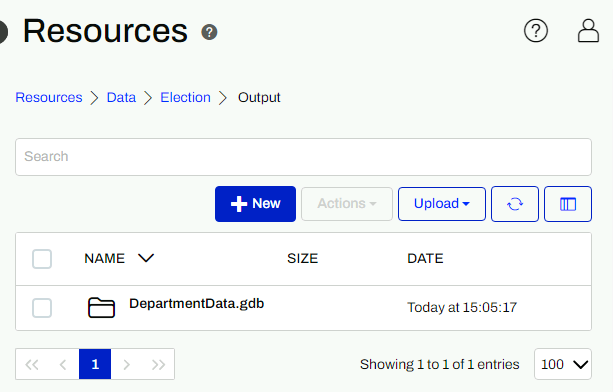The image size is (613, 392).
Task: Toggle the column layout panel icon
Action: click(x=568, y=204)
